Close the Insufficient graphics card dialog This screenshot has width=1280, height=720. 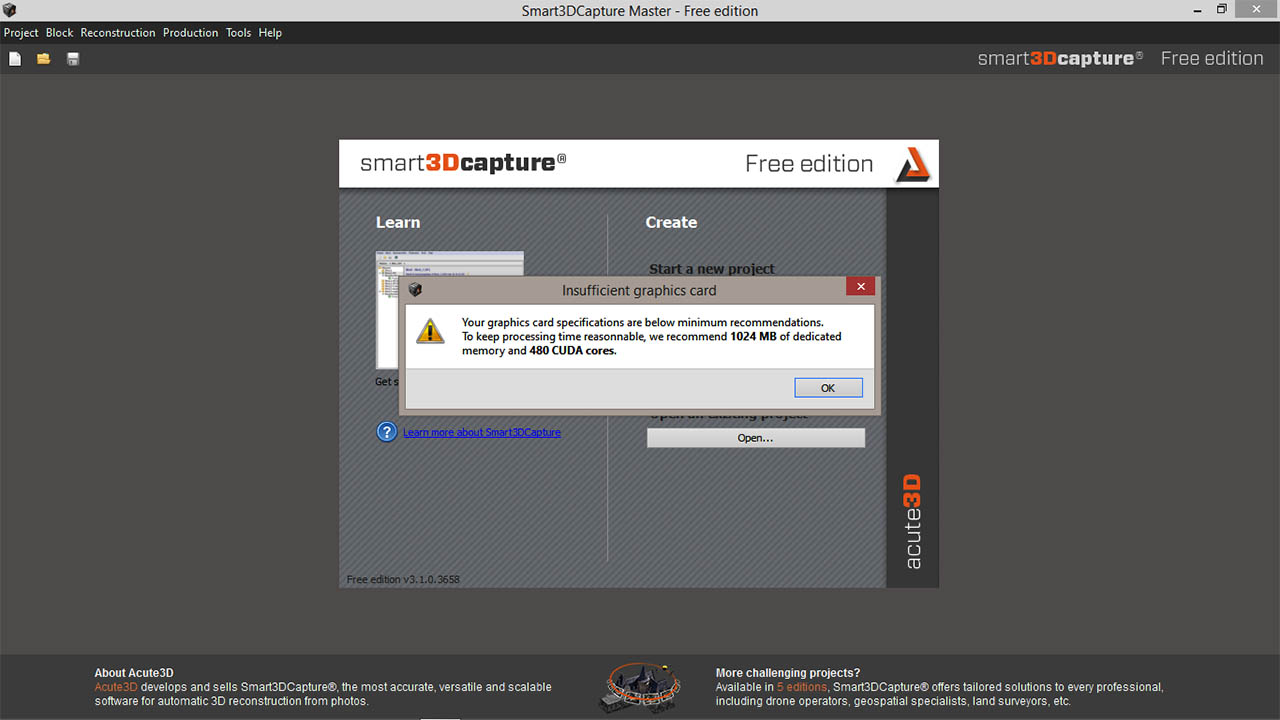[x=860, y=287]
